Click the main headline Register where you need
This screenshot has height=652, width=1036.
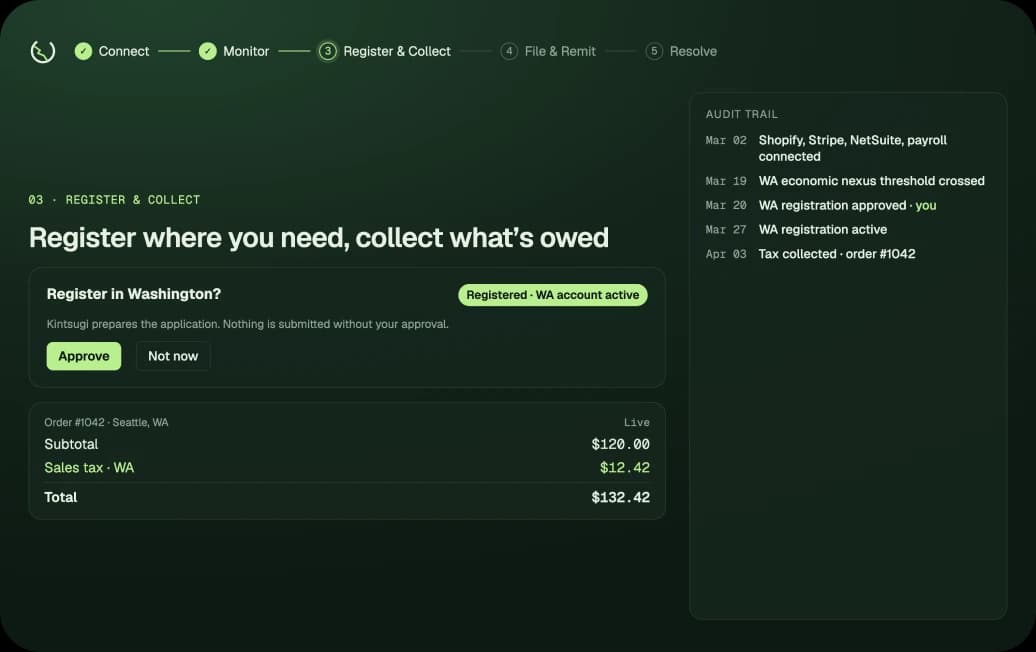click(x=318, y=238)
